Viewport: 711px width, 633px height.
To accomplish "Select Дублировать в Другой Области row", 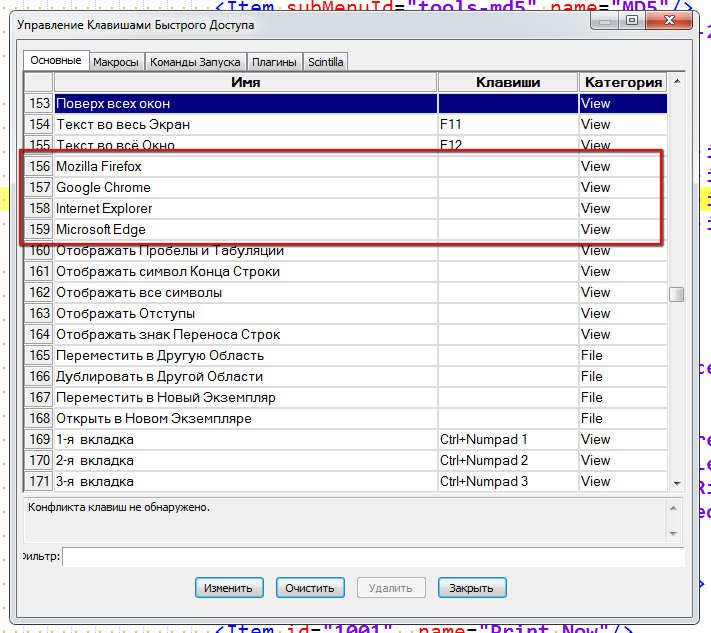I will (346, 376).
